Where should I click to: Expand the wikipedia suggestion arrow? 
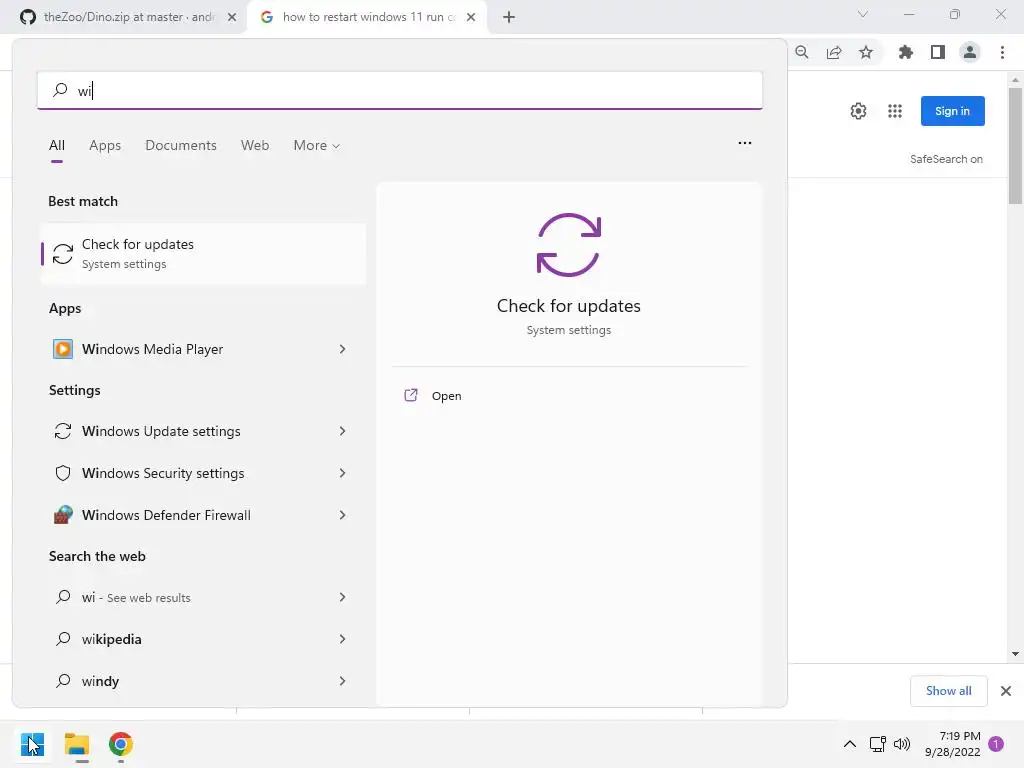[x=342, y=639]
